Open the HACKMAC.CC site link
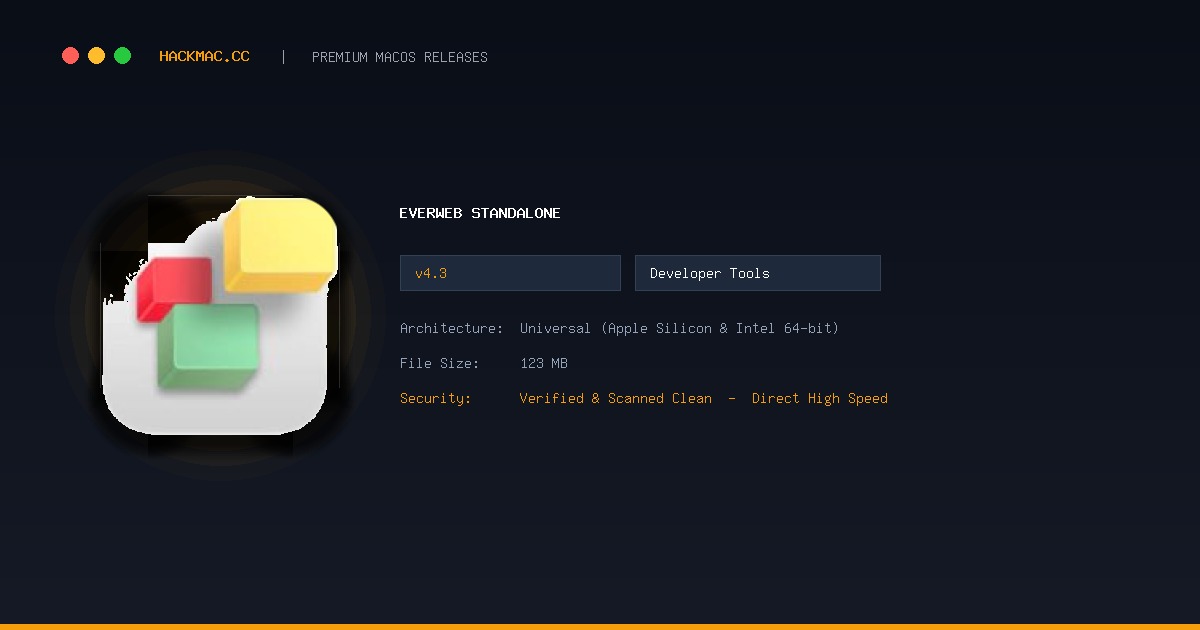The height and width of the screenshot is (630, 1200). coord(204,57)
